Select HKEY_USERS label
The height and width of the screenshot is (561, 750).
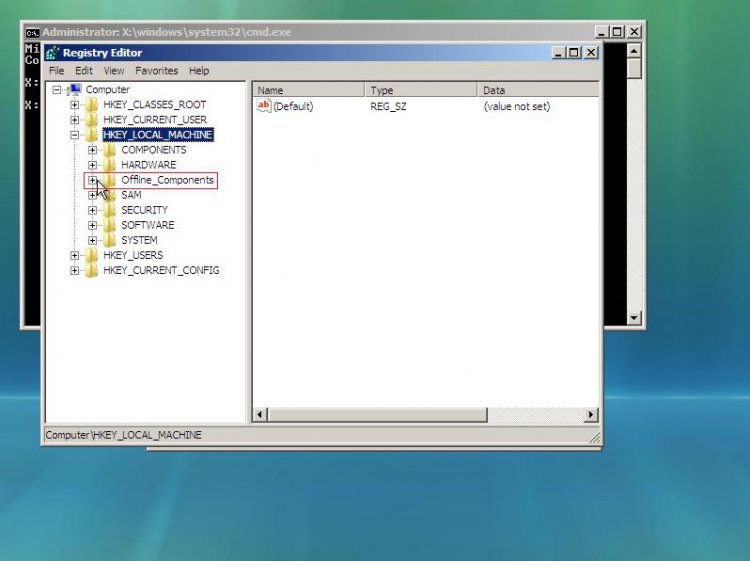pyautogui.click(x=133, y=255)
